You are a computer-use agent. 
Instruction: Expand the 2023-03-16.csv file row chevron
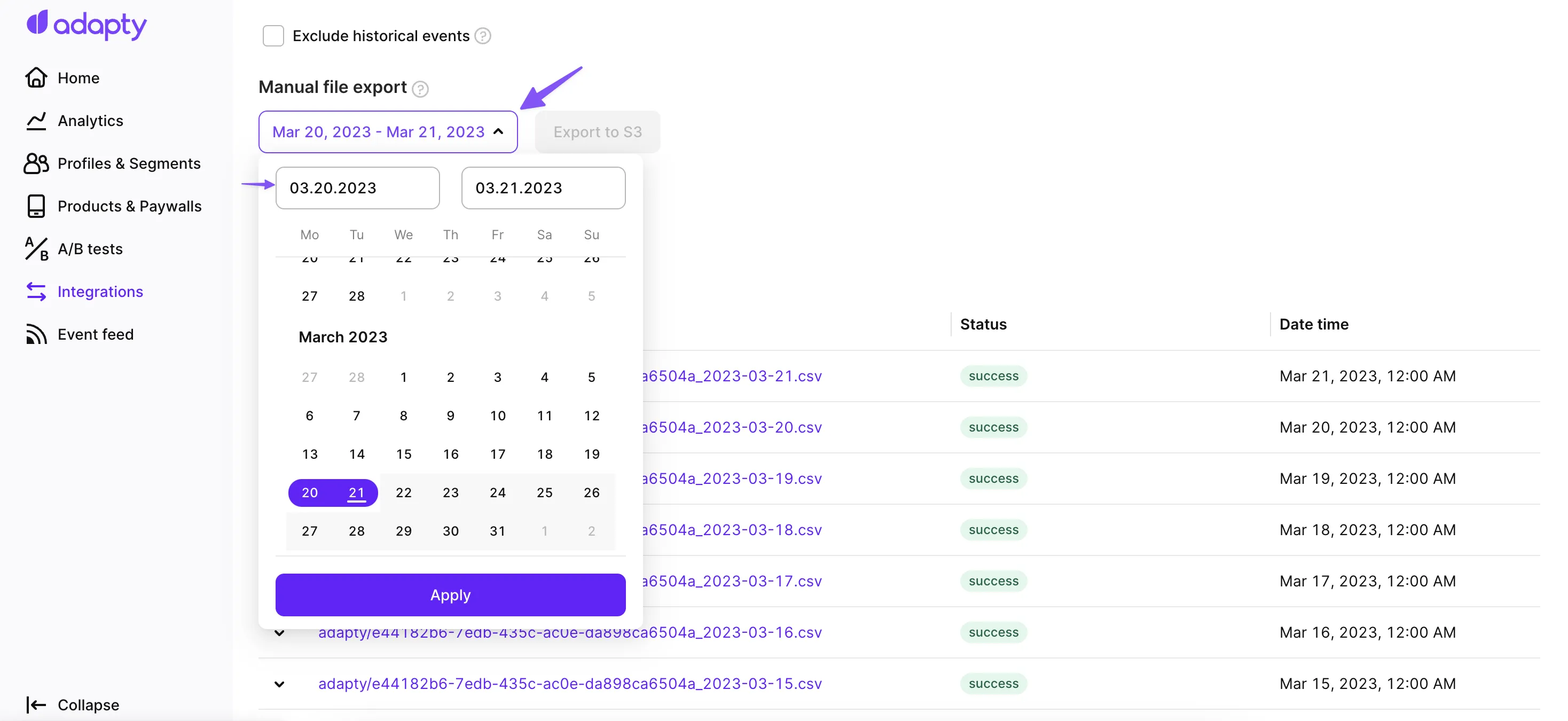click(279, 633)
